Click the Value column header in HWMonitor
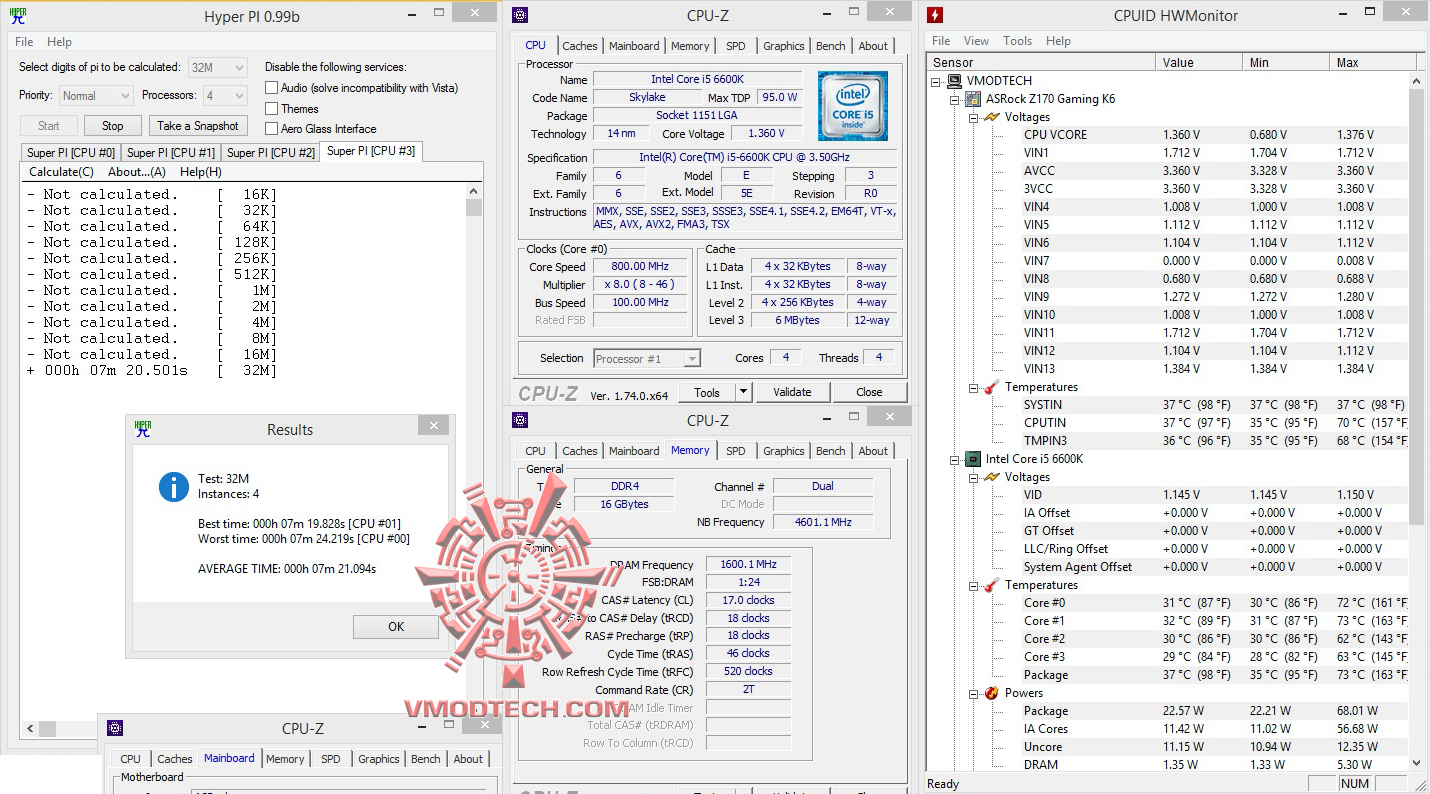The image size is (1430, 794). pos(1199,62)
